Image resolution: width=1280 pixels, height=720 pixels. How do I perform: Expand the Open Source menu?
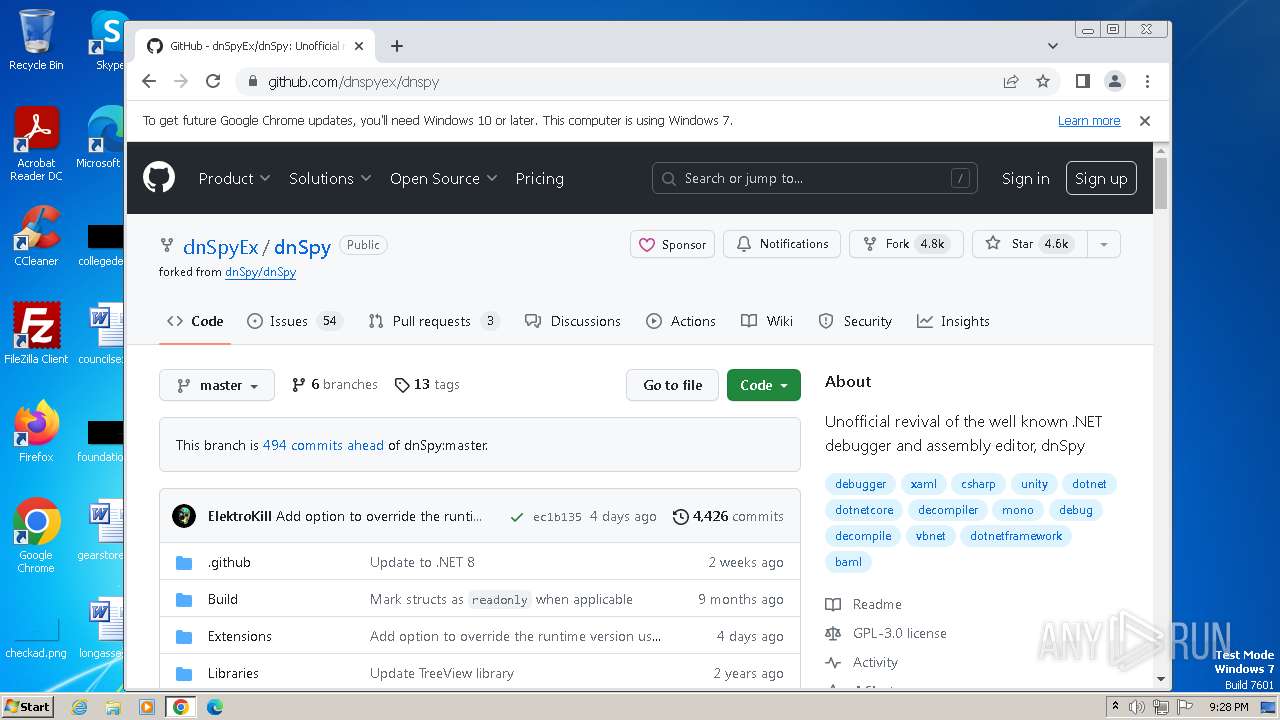pyautogui.click(x=444, y=178)
